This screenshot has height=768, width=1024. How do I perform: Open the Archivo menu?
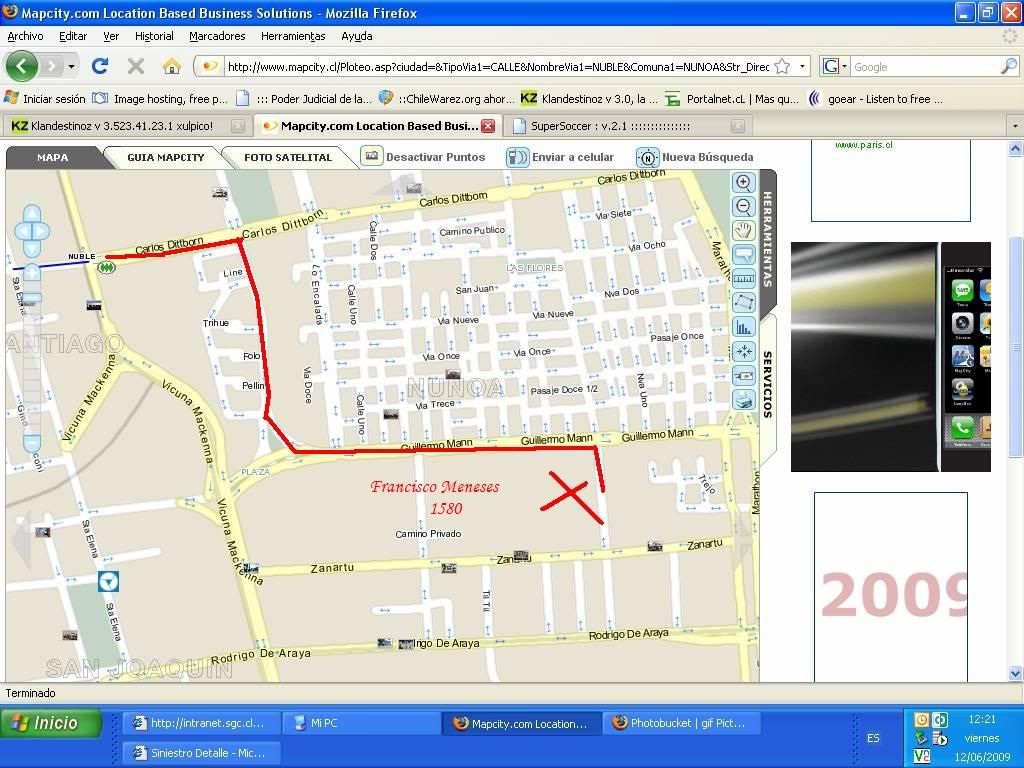click(25, 37)
